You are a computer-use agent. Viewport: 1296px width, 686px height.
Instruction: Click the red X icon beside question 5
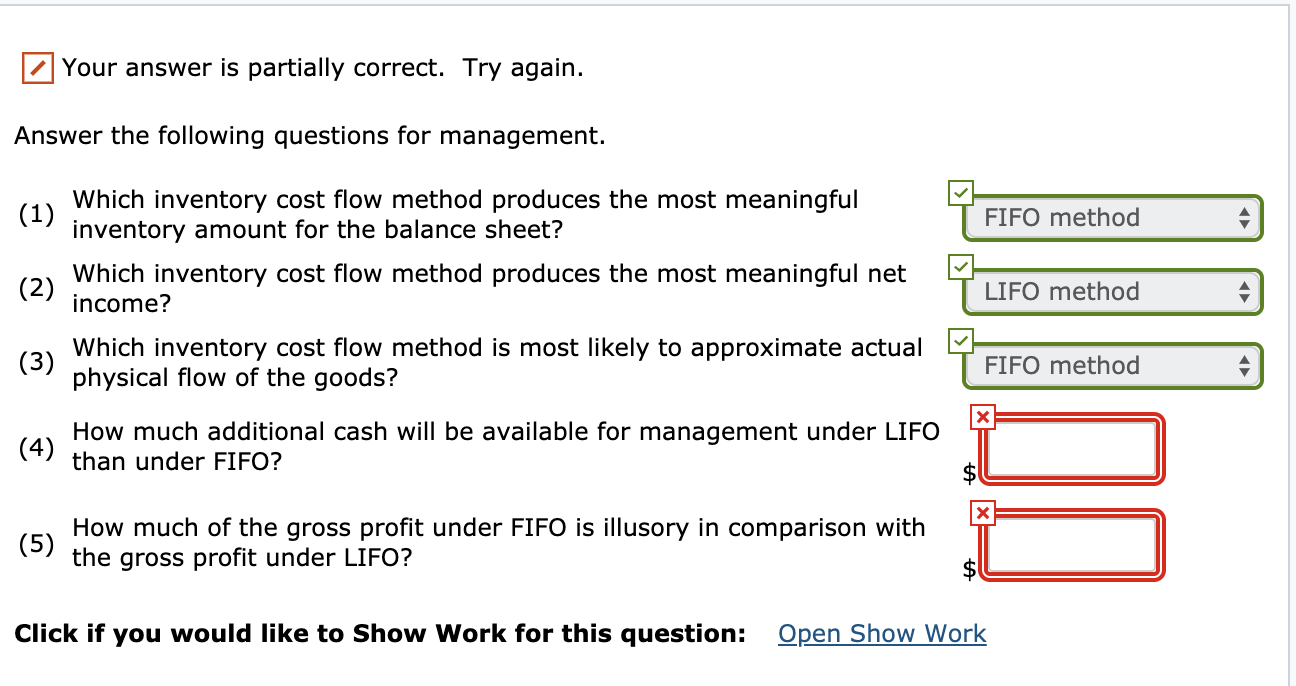coord(981,514)
